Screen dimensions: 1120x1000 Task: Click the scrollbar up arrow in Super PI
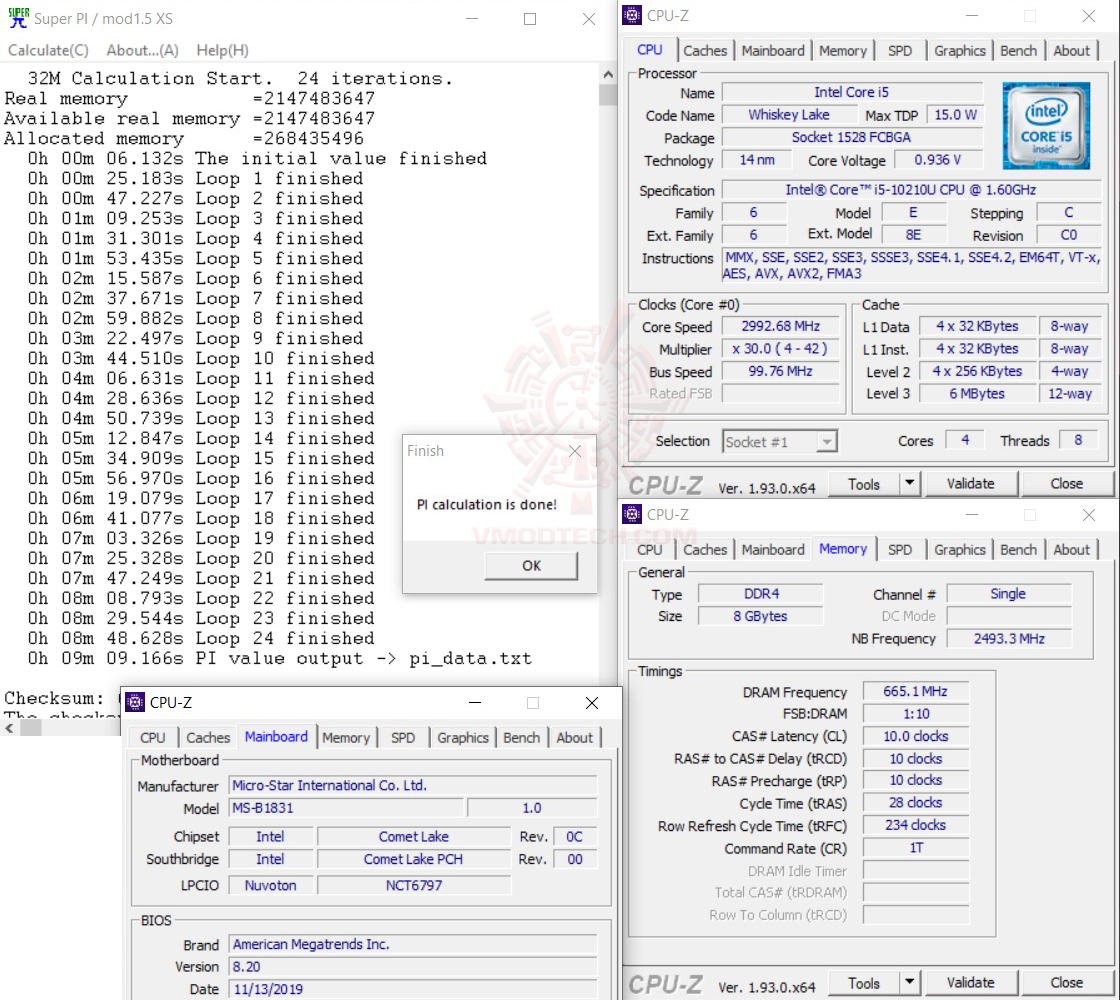pos(607,72)
